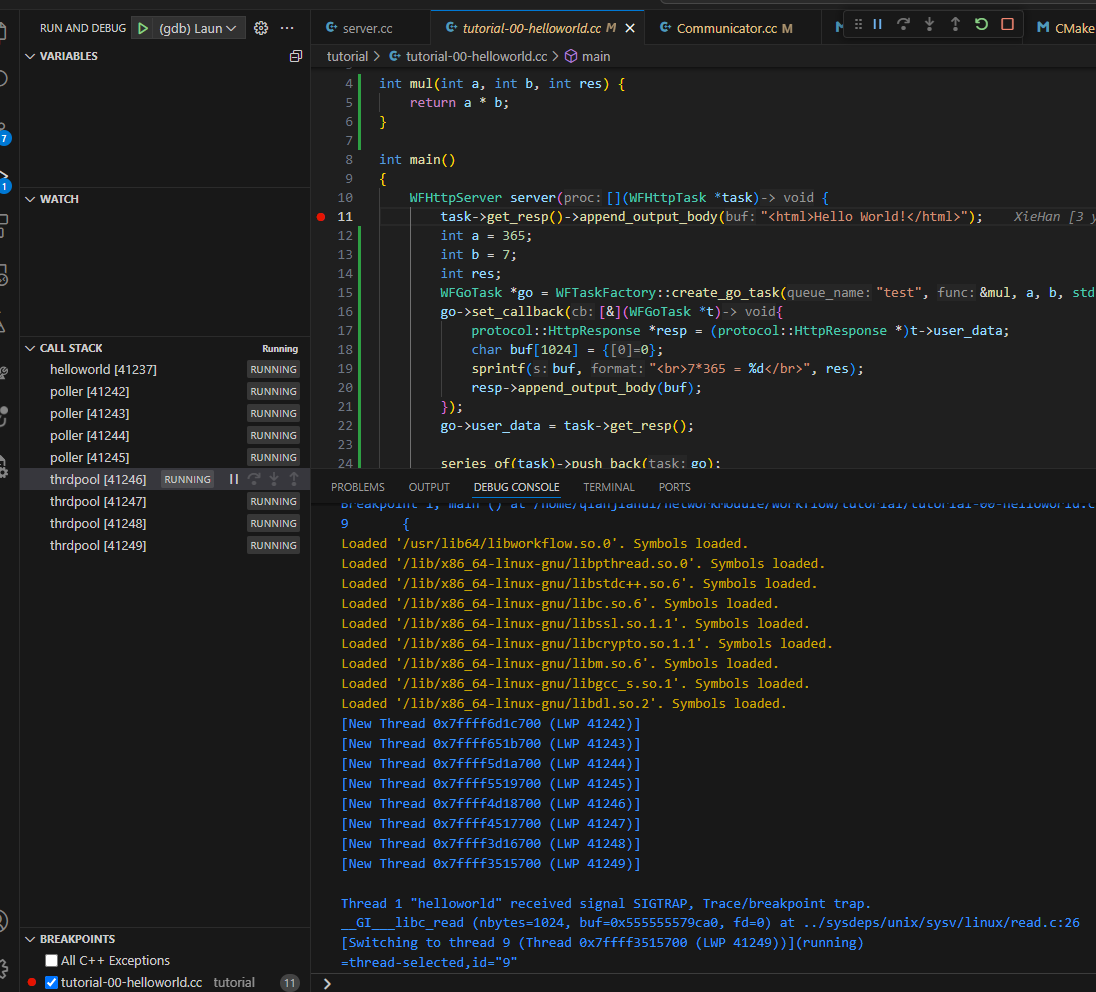
Task: Restart debug session
Action: tap(981, 24)
